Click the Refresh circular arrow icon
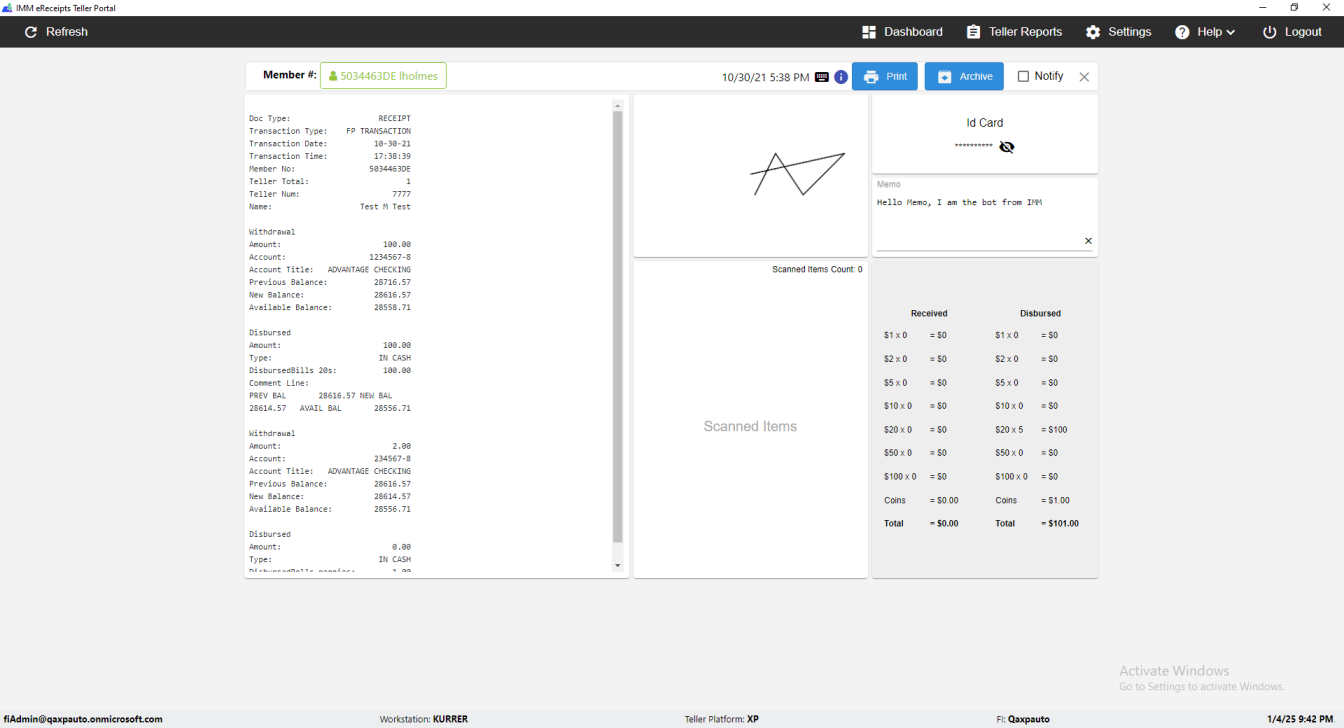 click(31, 32)
